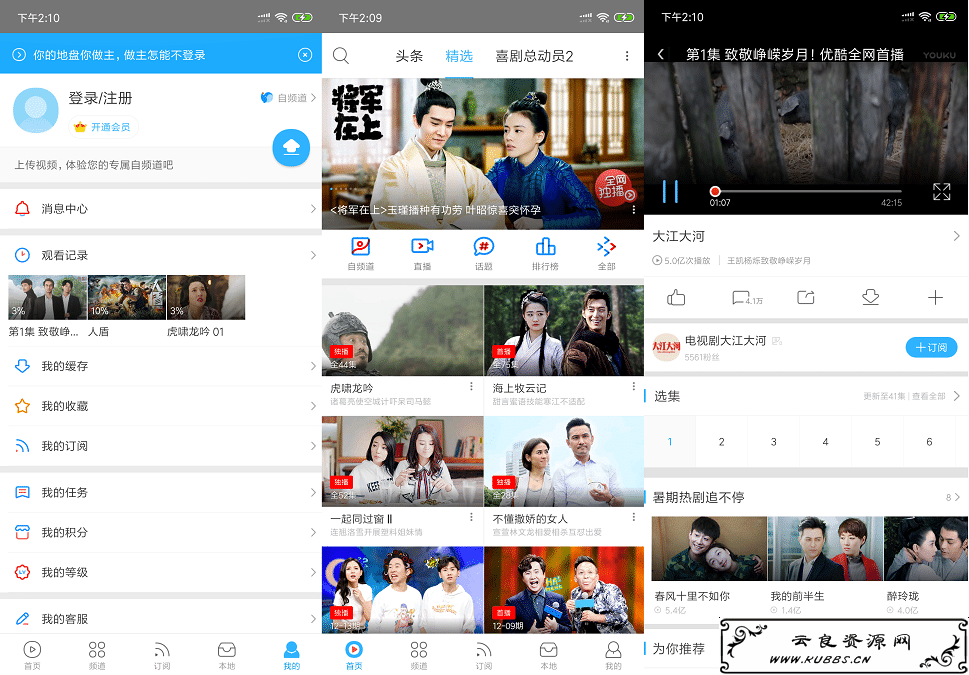Screen dimensions: 969x675
Task: Open 我的等级 level row
Action: click(x=161, y=572)
